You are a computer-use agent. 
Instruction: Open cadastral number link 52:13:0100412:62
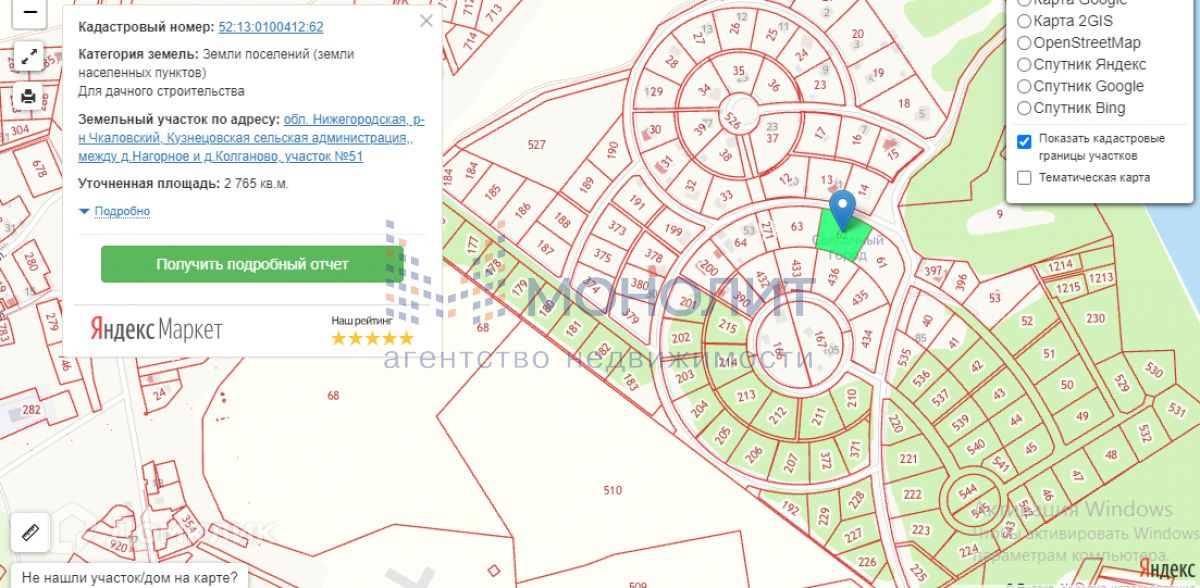tap(270, 27)
